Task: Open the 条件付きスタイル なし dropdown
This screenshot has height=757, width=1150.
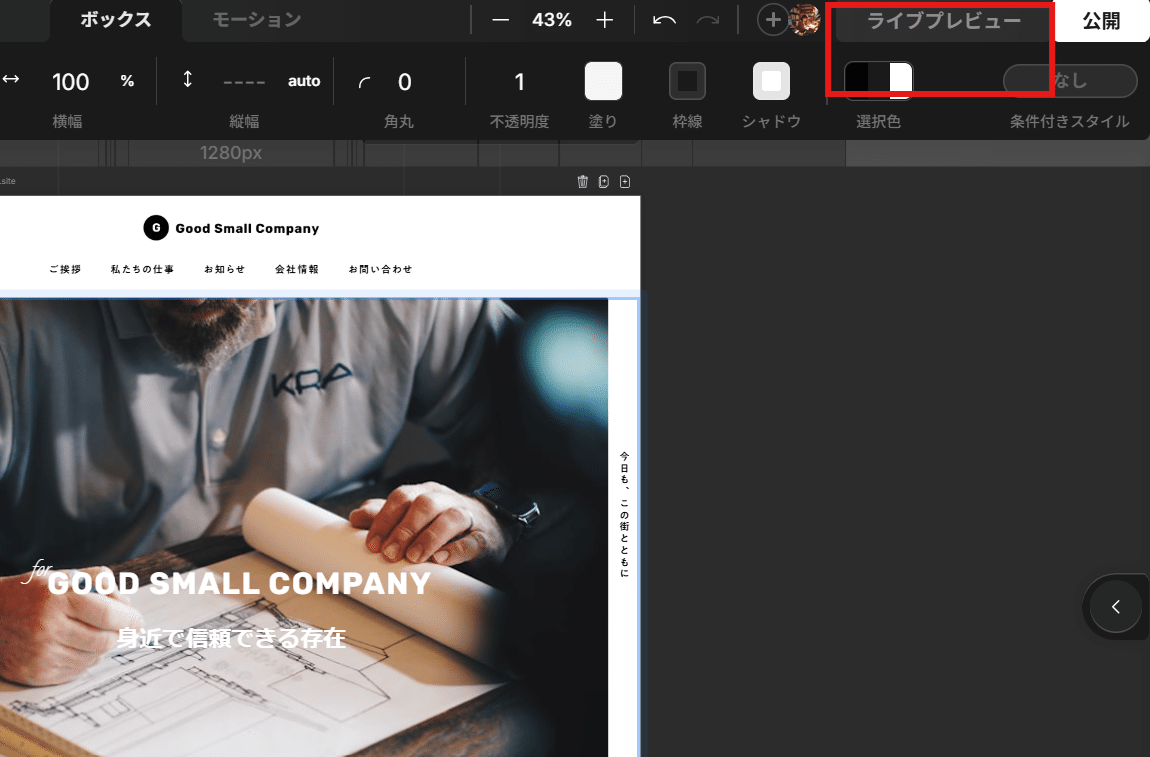Action: pyautogui.click(x=1070, y=81)
